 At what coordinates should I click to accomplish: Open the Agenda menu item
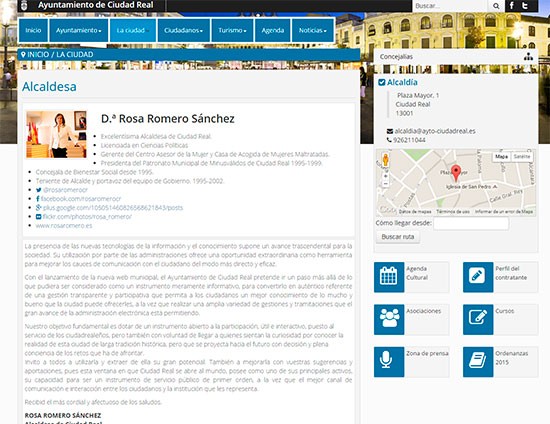click(273, 31)
